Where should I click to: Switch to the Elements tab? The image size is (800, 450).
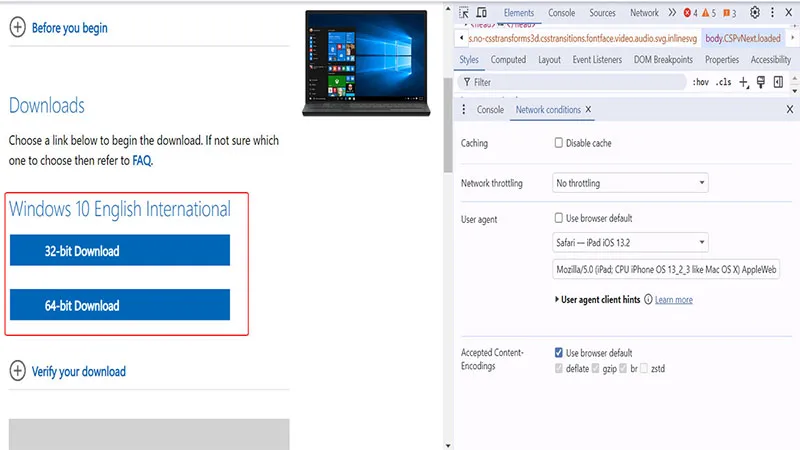pyautogui.click(x=519, y=13)
